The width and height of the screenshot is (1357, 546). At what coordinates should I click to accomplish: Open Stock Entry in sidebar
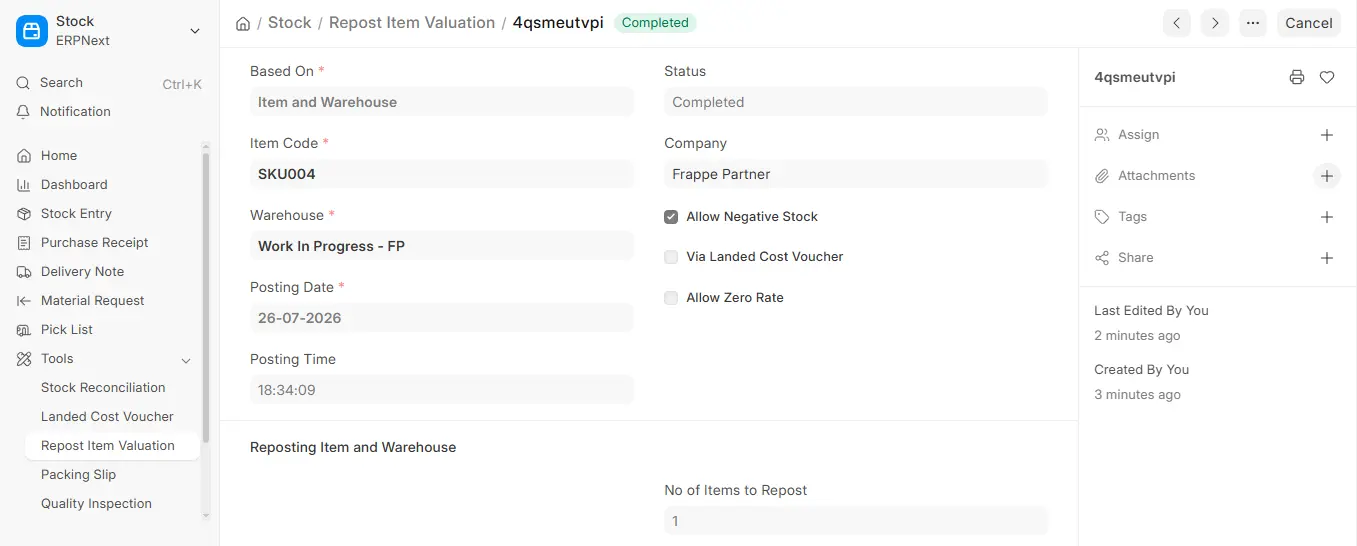(76, 214)
